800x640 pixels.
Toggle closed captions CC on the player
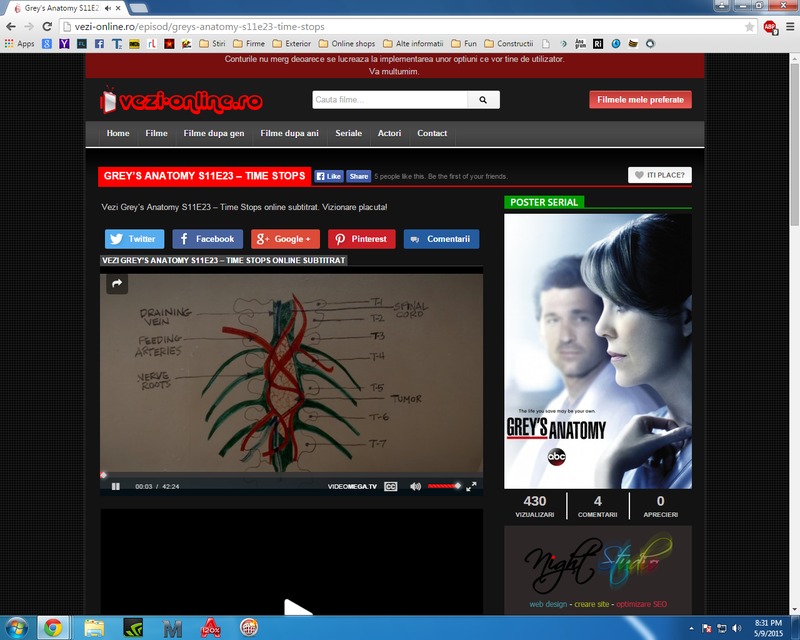(391, 486)
